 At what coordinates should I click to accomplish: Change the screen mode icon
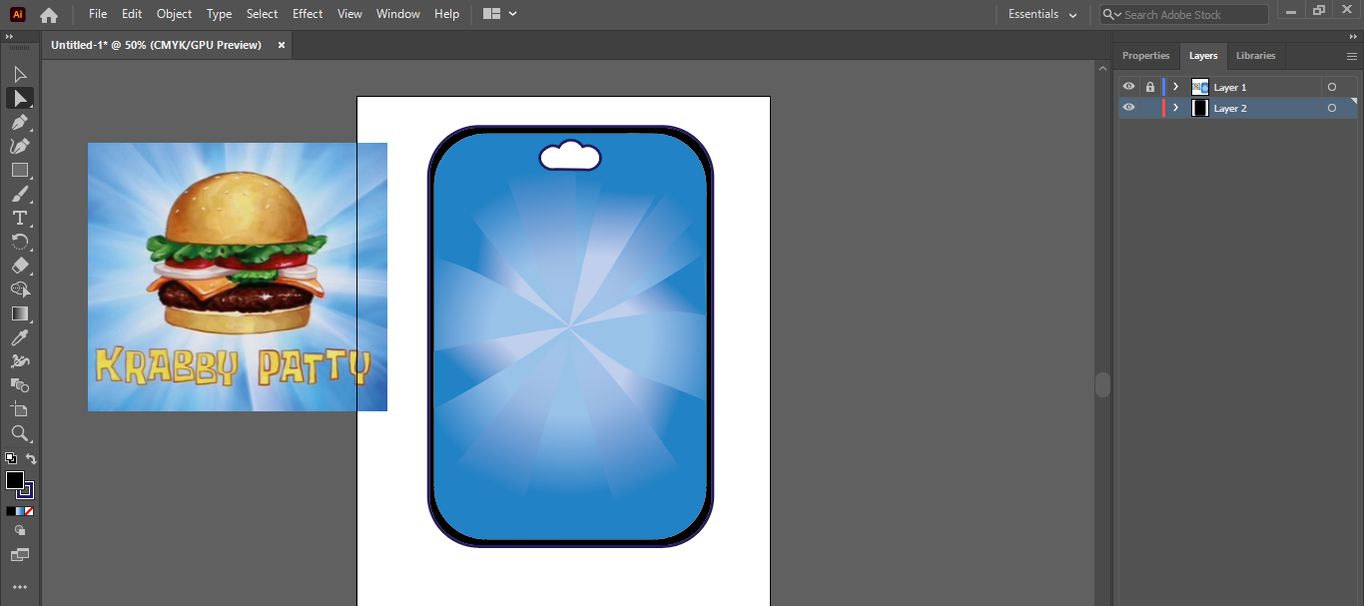(20, 555)
